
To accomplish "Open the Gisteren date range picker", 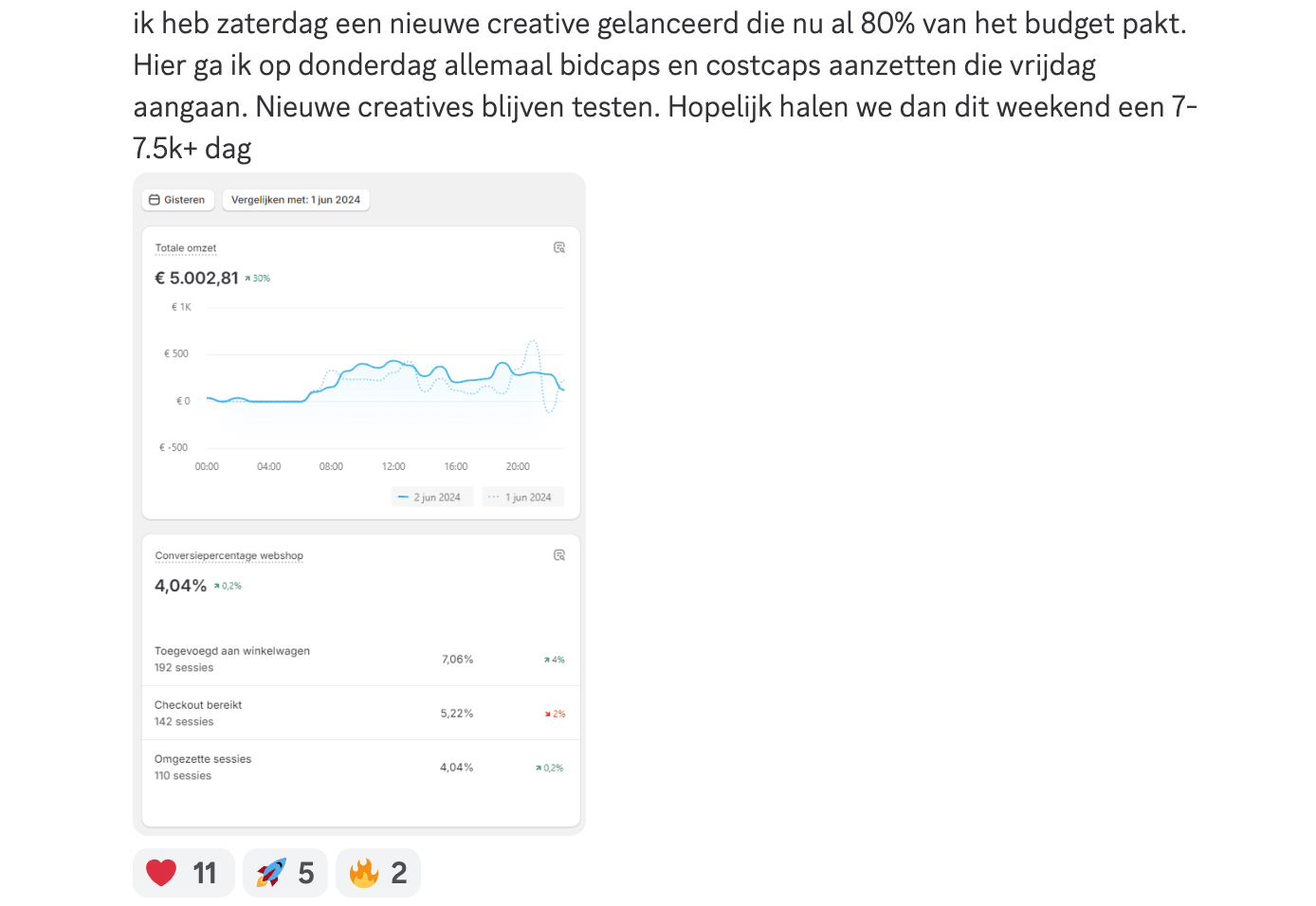I will (178, 200).
